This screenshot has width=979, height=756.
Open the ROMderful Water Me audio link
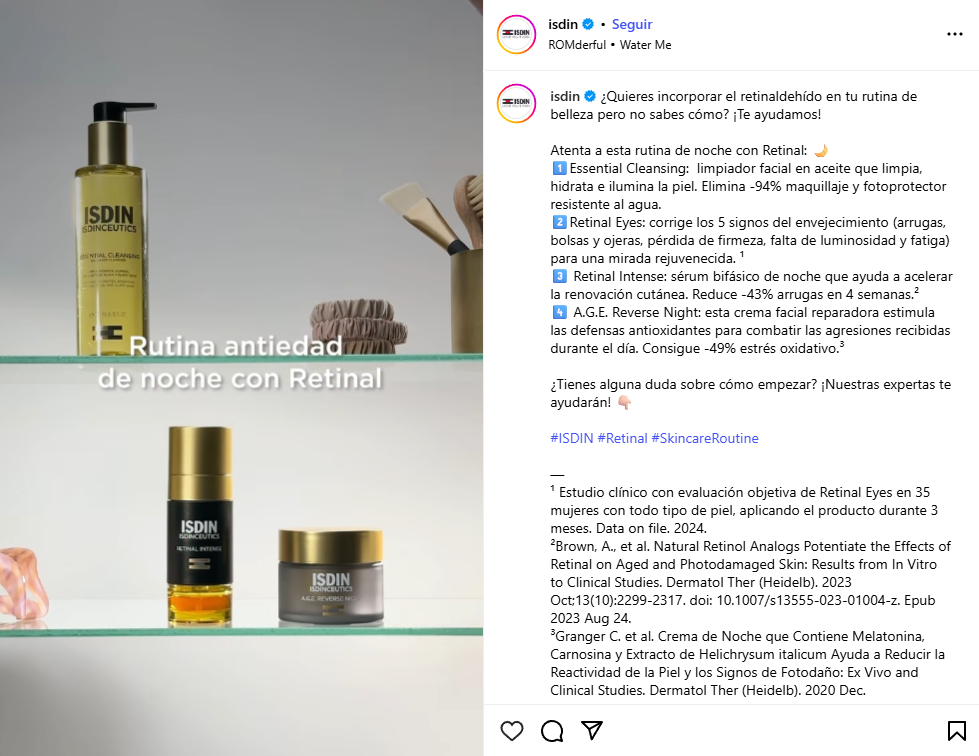[x=610, y=45]
